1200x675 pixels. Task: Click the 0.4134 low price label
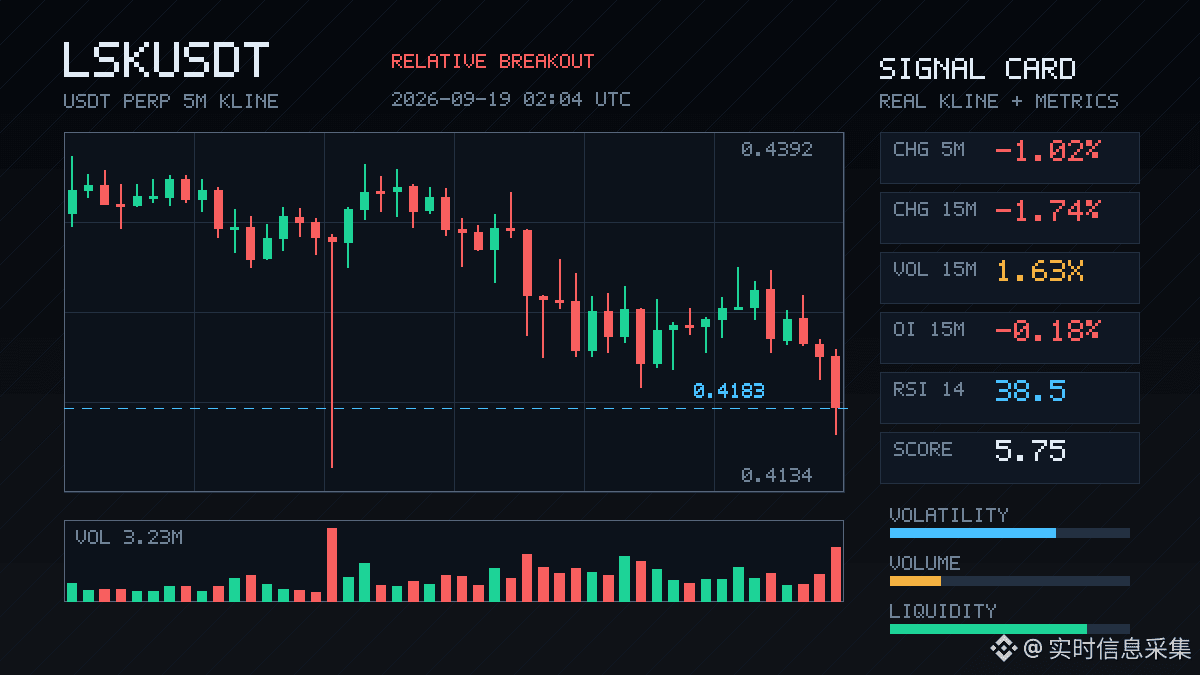(x=777, y=476)
